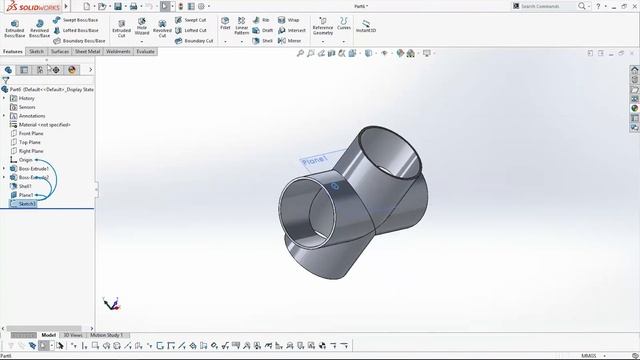640x360 pixels.
Task: Switch to the Surfaces tab
Action: pyautogui.click(x=60, y=51)
